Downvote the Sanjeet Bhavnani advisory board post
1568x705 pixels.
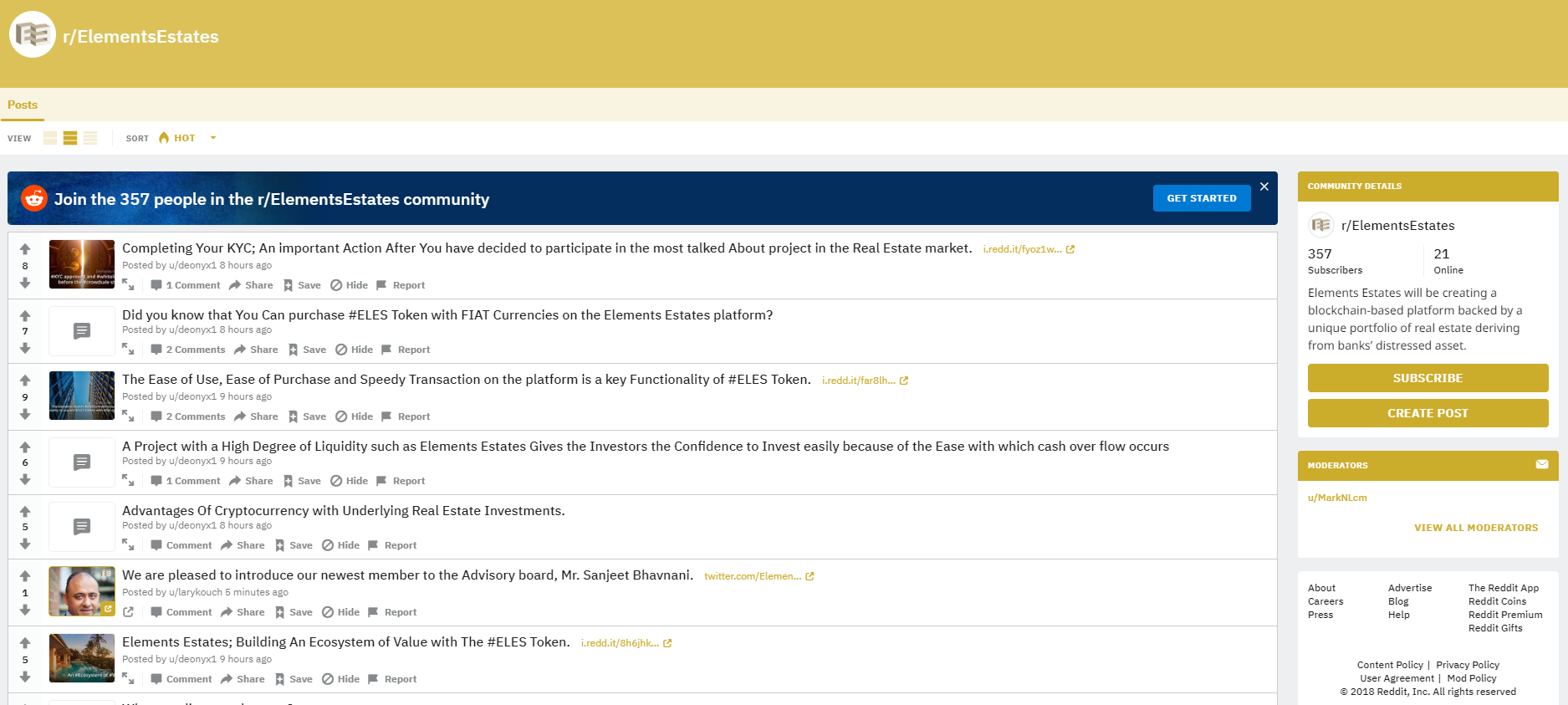[x=25, y=610]
